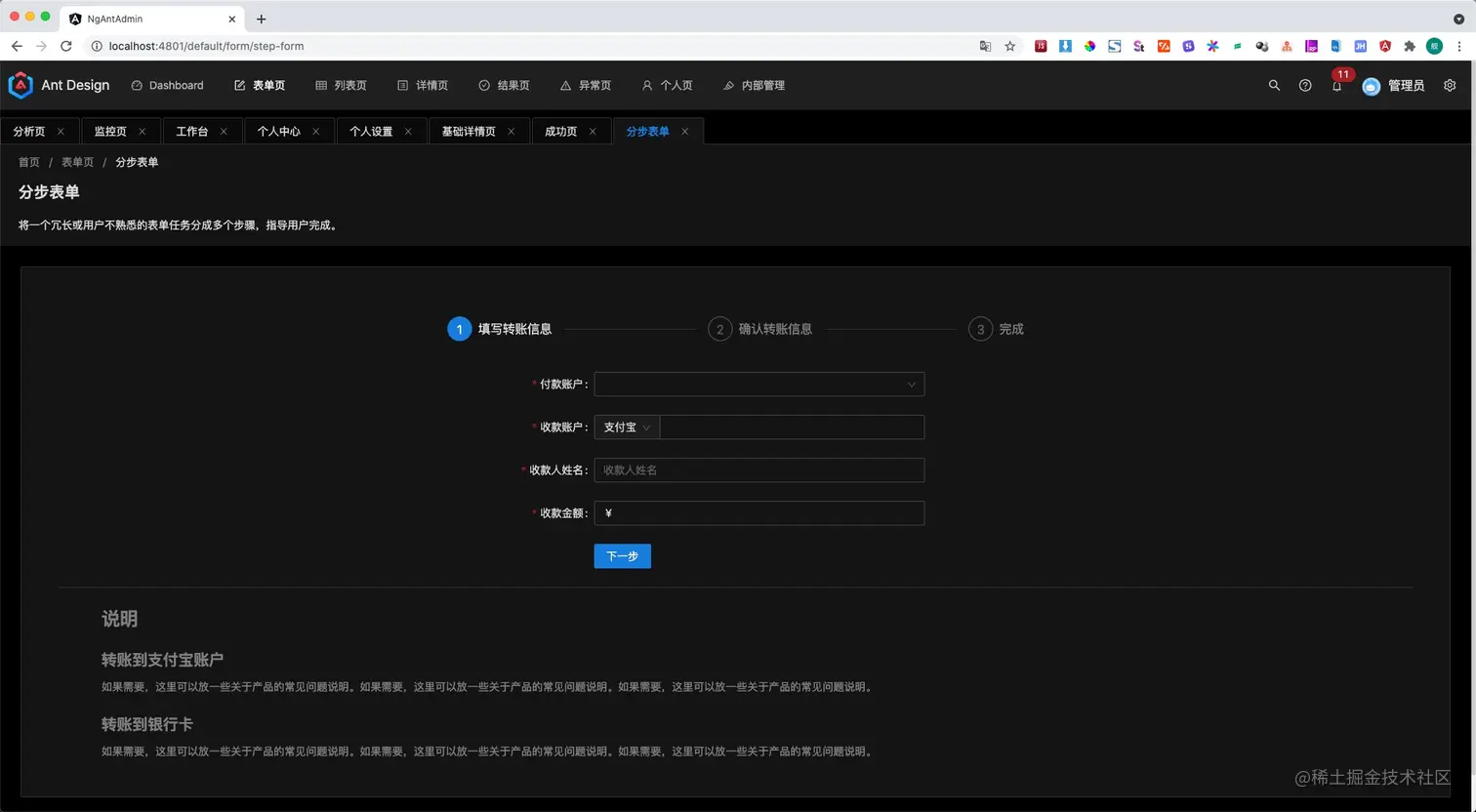
Task: Close the 监控页 tab
Action: (142, 132)
